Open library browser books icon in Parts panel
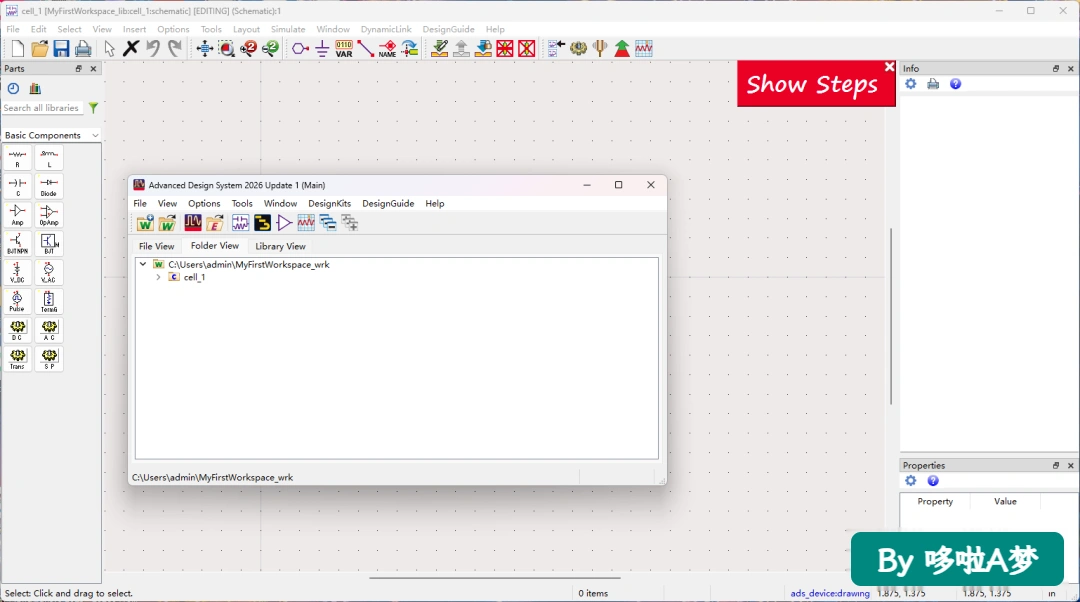The height and width of the screenshot is (602, 1080). tap(35, 88)
